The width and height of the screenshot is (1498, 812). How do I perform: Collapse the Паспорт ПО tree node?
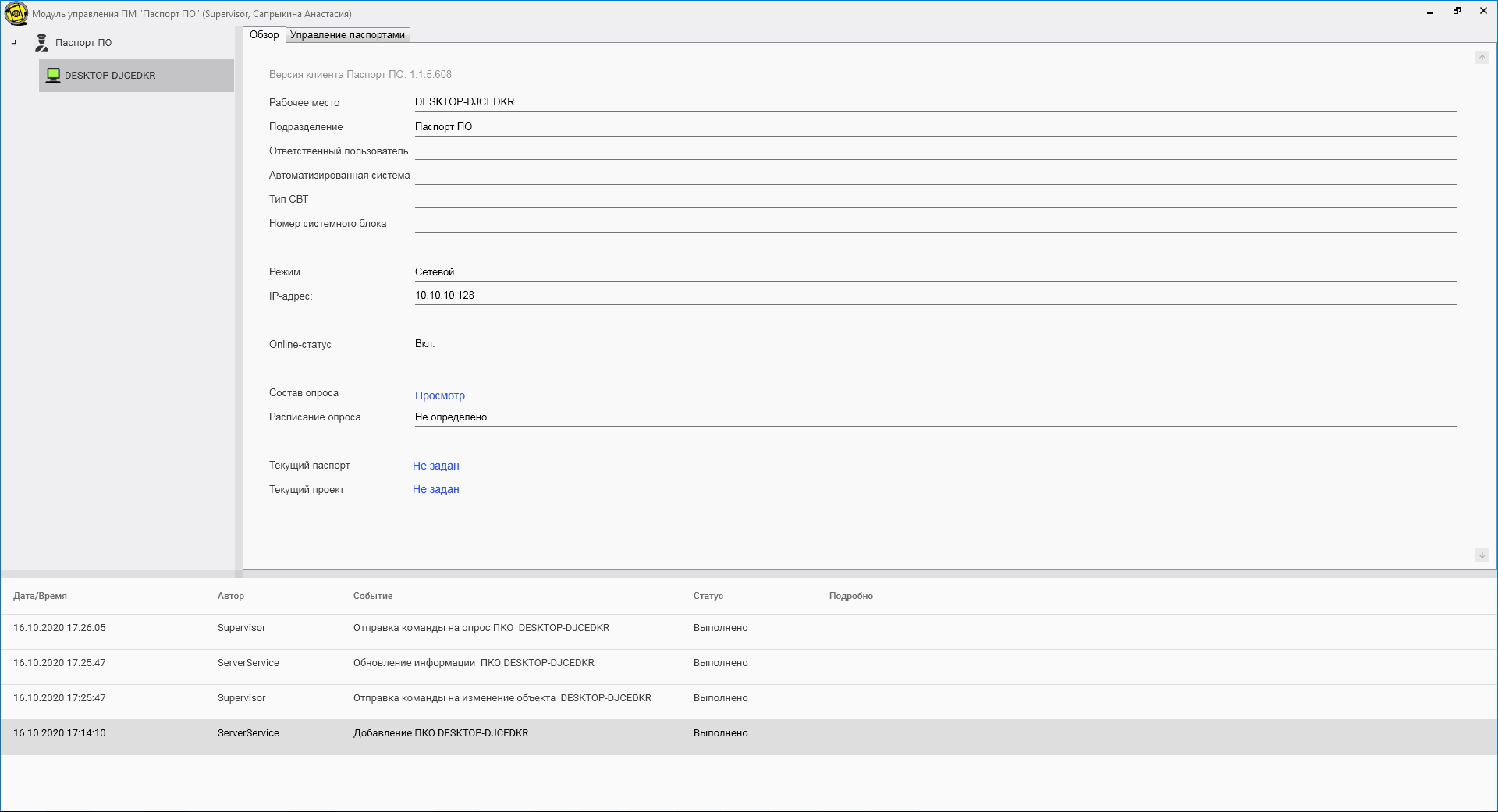click(14, 43)
